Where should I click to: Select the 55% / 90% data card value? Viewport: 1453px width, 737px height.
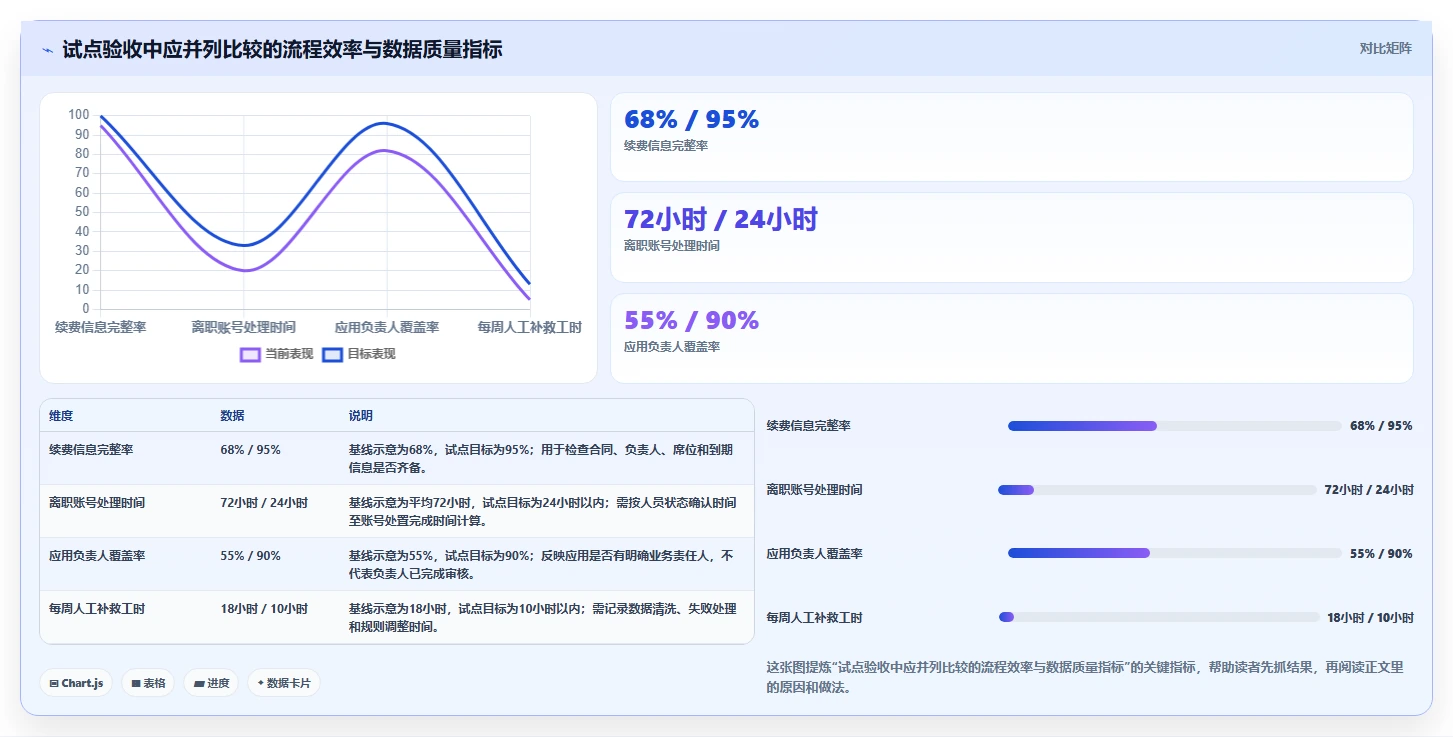[x=691, y=320]
